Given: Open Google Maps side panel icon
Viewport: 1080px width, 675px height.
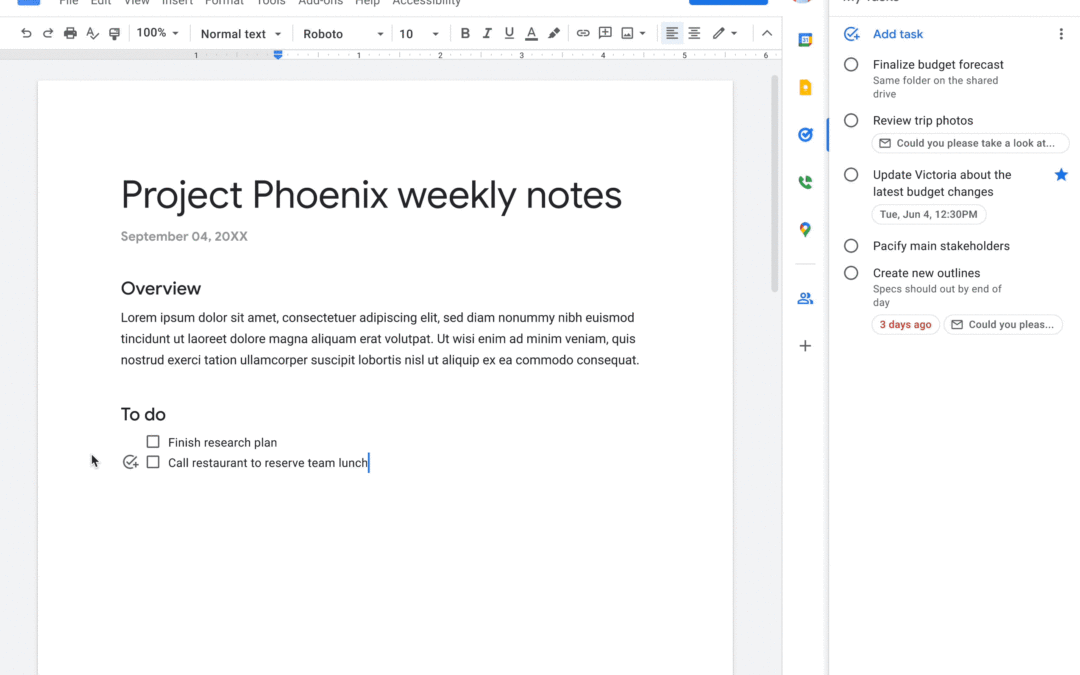Looking at the screenshot, I should pos(805,229).
